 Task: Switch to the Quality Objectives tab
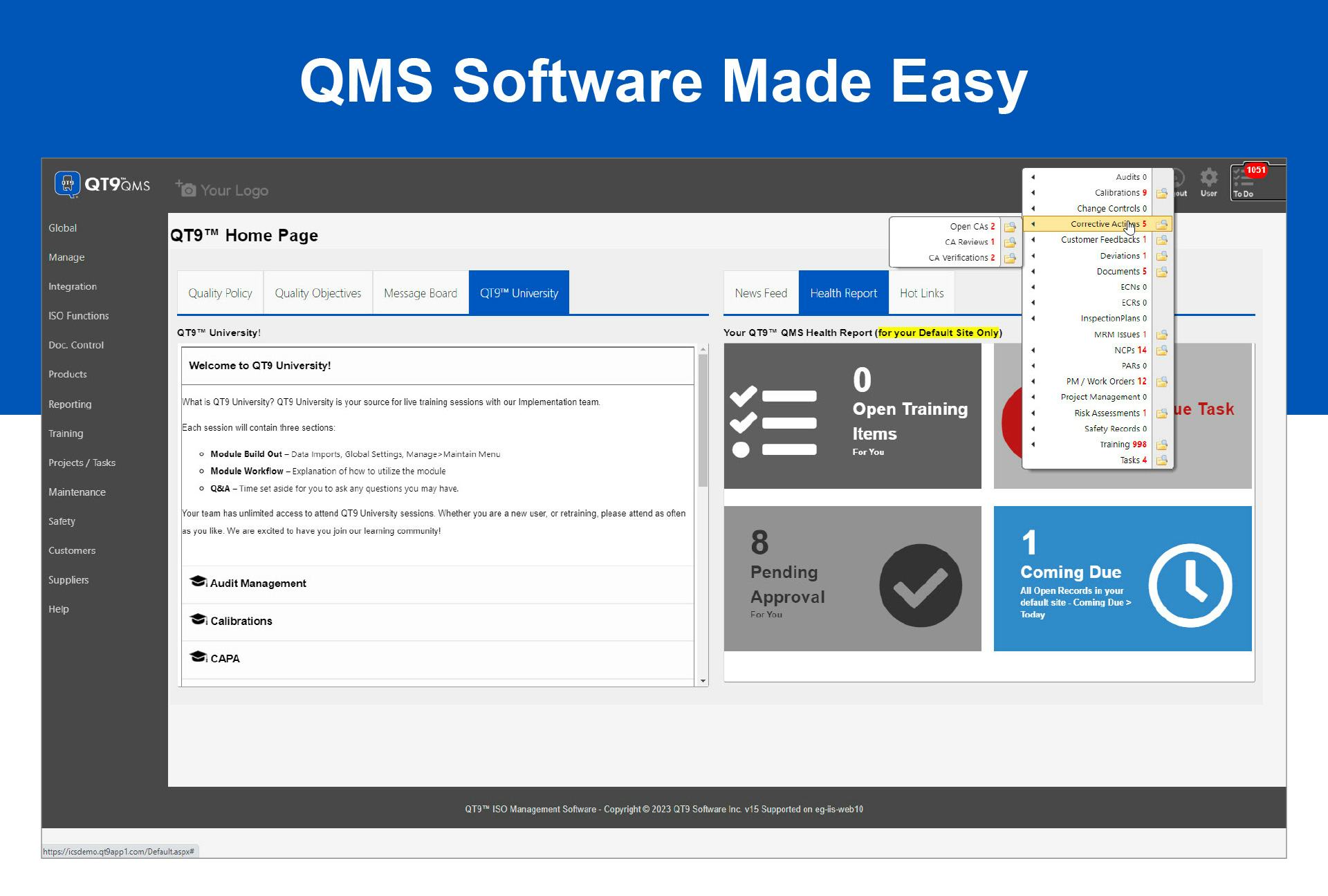317,293
